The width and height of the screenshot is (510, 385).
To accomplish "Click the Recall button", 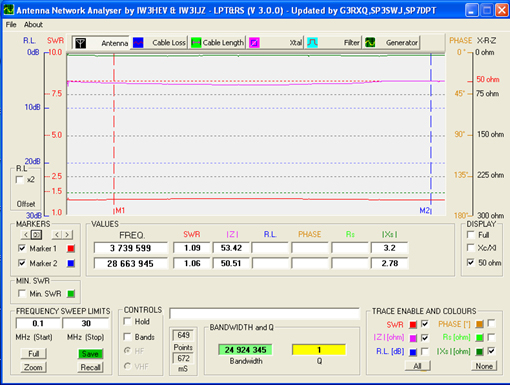I will (90, 367).
